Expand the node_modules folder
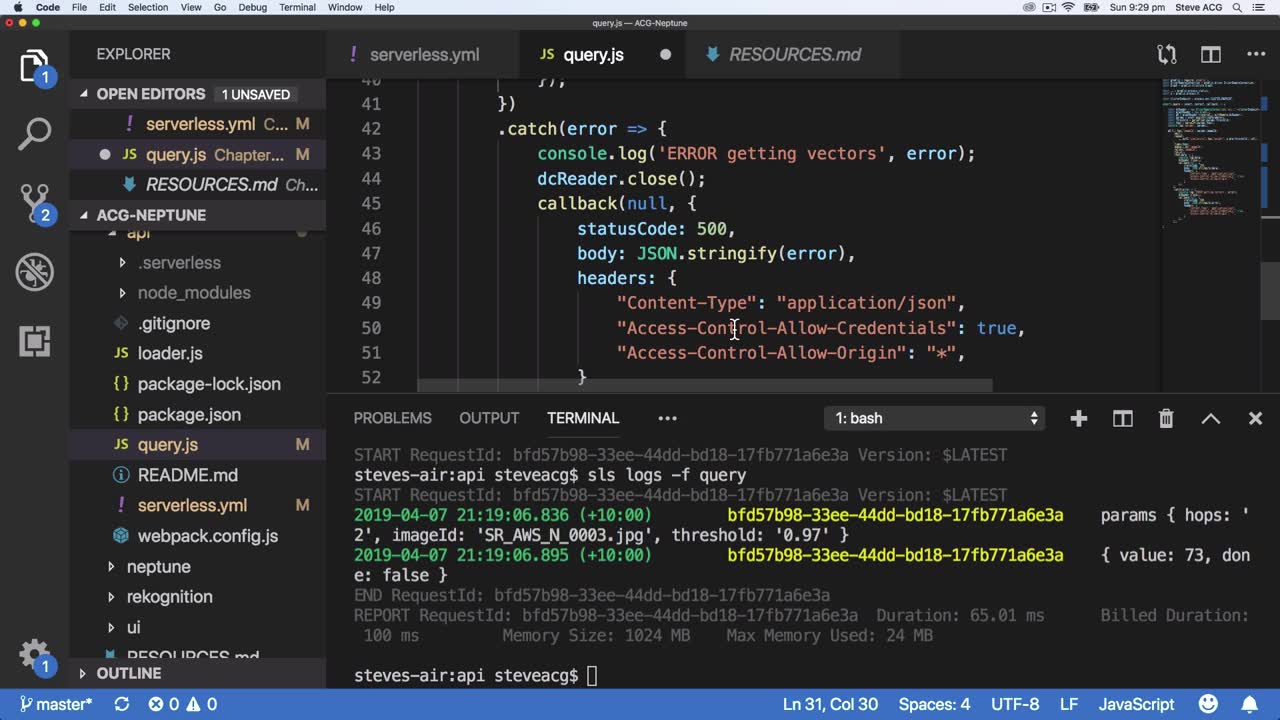This screenshot has height=720, width=1280. click(193, 293)
